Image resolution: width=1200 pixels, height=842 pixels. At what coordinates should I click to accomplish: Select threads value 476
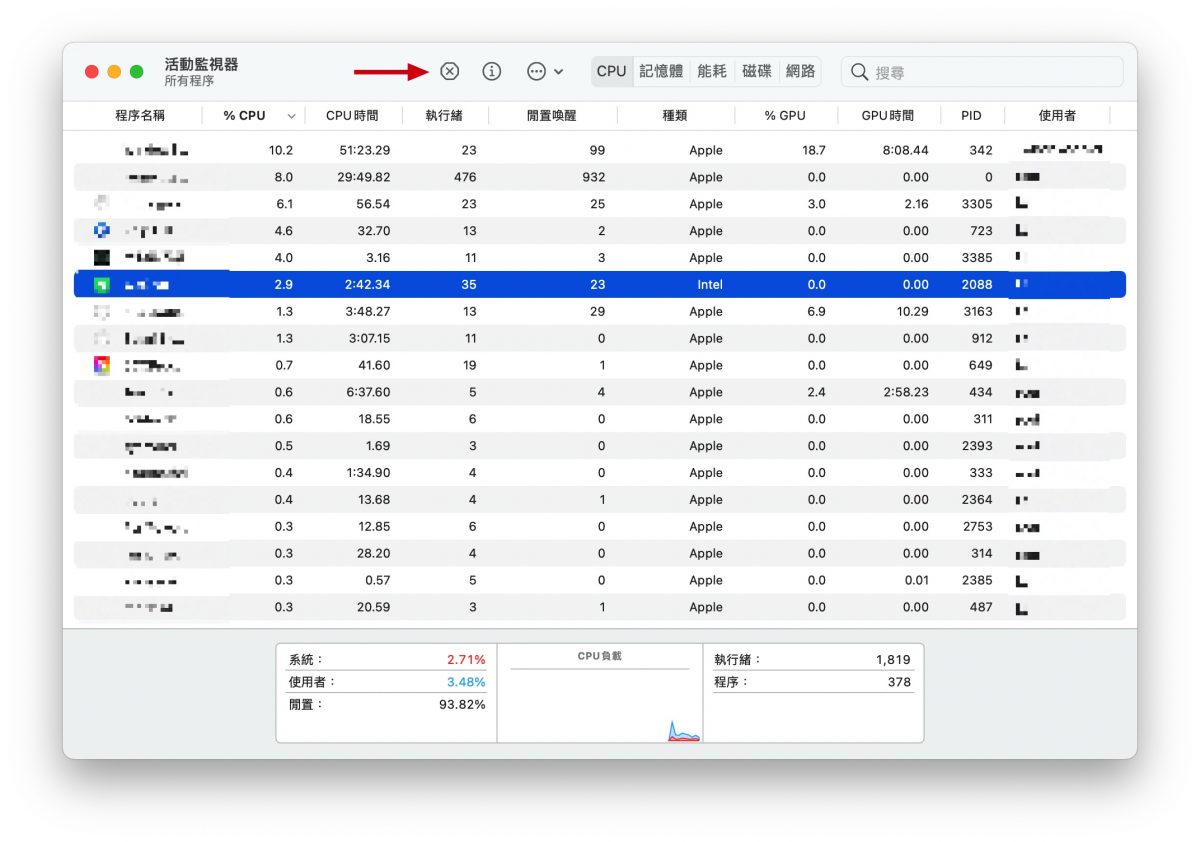click(x=464, y=177)
